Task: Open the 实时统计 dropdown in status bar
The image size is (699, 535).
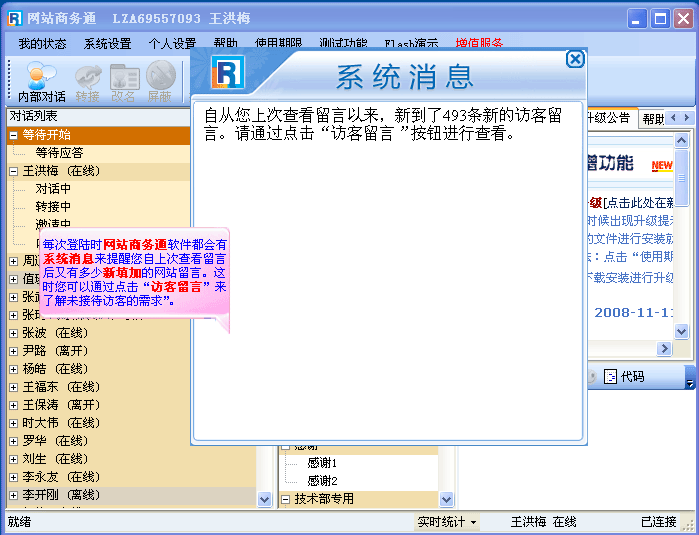Action: pyautogui.click(x=447, y=522)
